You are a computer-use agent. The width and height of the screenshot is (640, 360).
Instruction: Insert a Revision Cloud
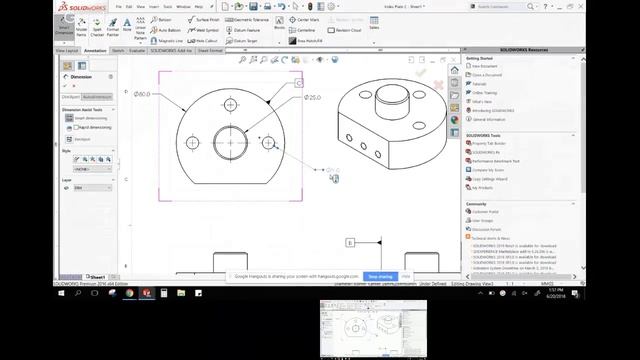[x=345, y=30]
